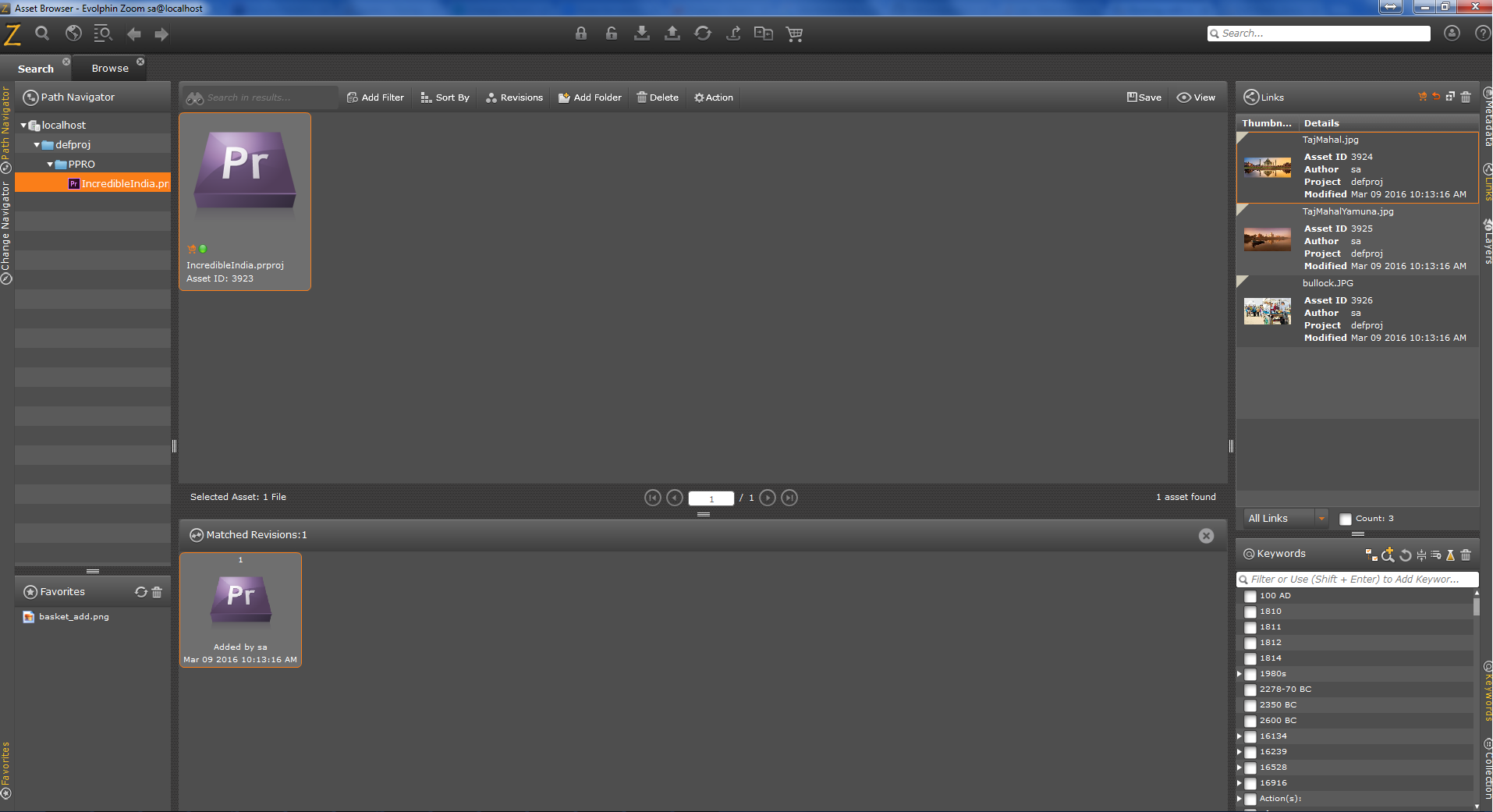This screenshot has width=1493, height=812.
Task: Click the two-windows copy icon in toolbar
Action: pyautogui.click(x=764, y=33)
